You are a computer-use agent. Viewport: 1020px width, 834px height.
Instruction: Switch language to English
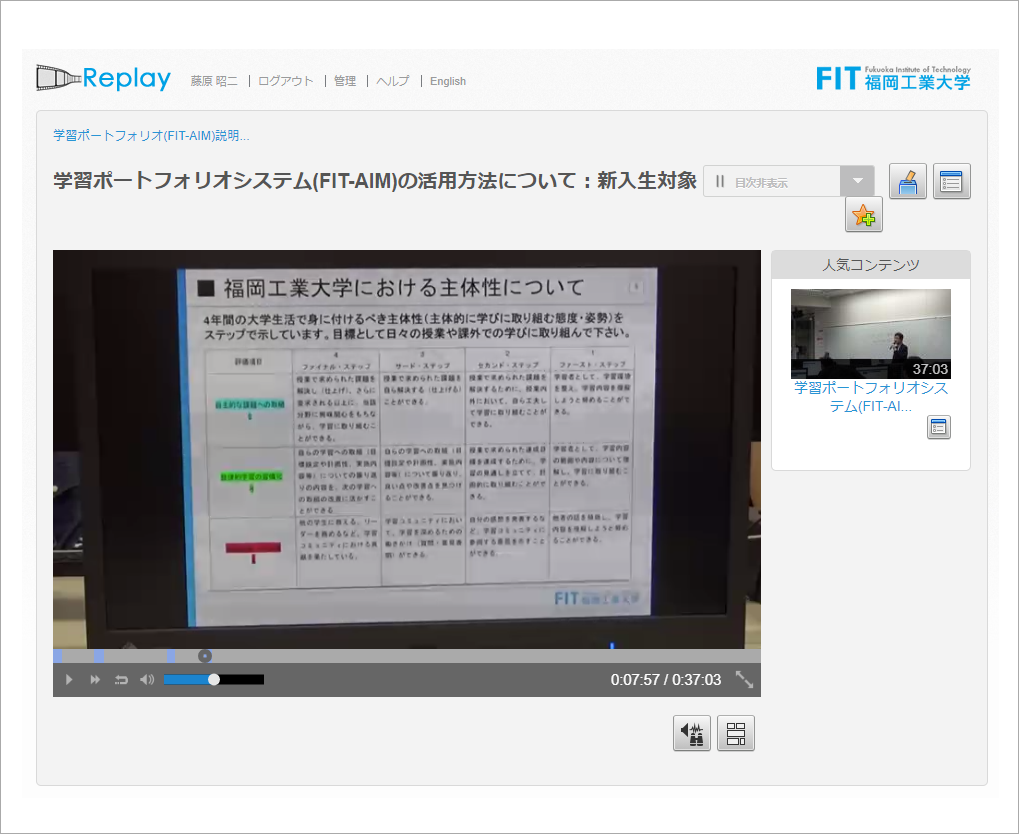click(448, 81)
